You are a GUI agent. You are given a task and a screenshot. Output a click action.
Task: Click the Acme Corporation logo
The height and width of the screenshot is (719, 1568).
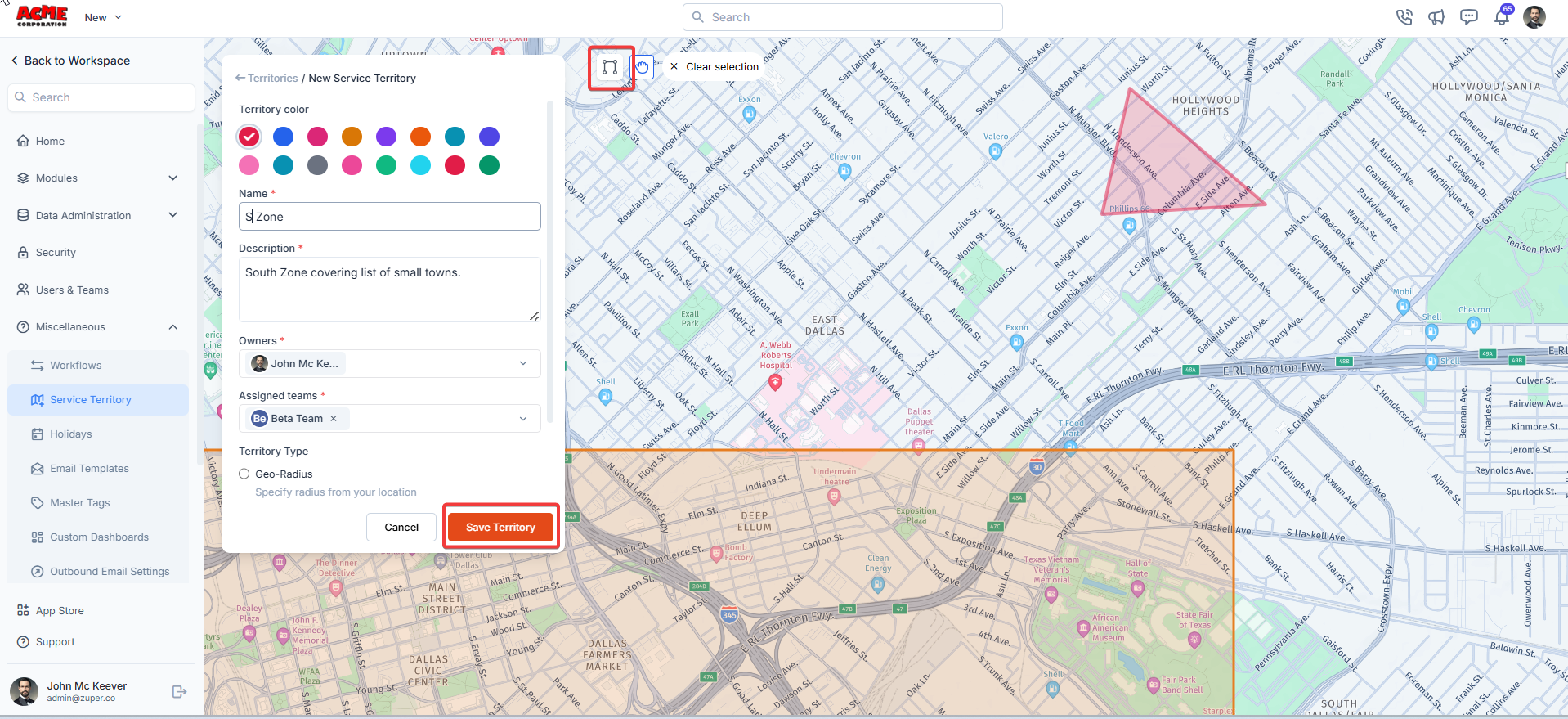[x=43, y=16]
